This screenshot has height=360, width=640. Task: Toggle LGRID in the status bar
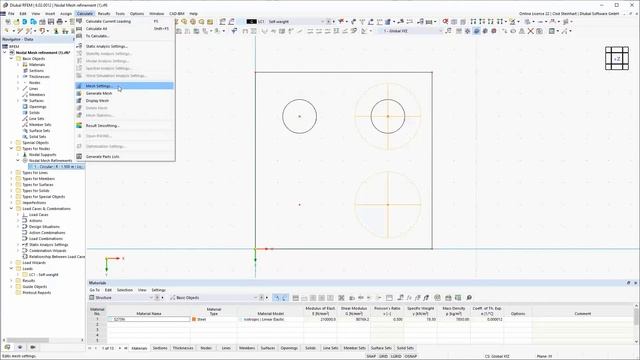point(396,356)
